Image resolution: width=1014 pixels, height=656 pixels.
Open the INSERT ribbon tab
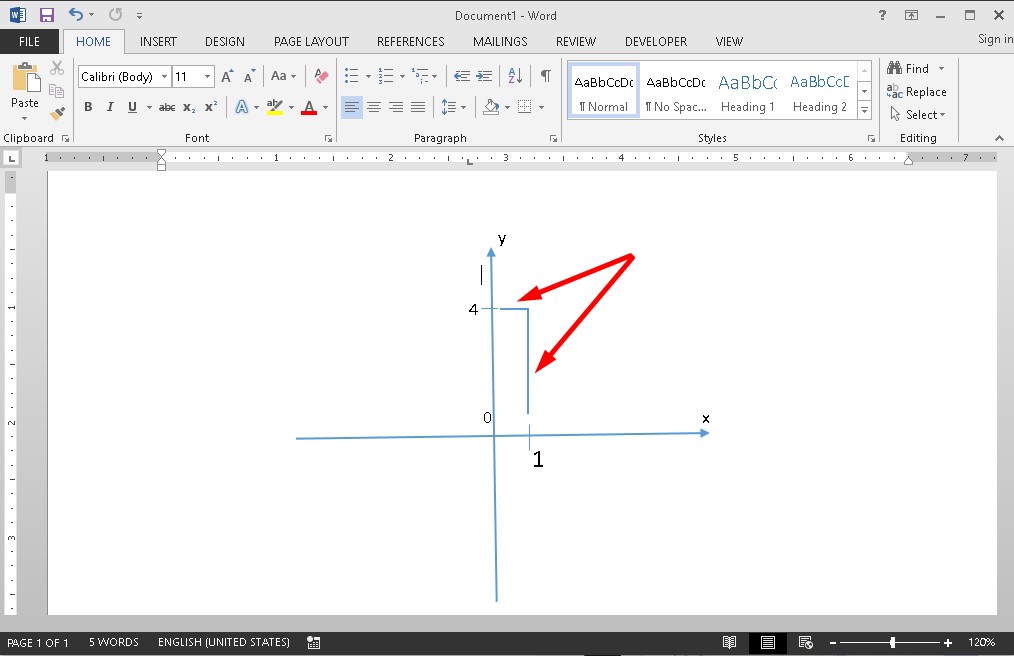tap(158, 42)
